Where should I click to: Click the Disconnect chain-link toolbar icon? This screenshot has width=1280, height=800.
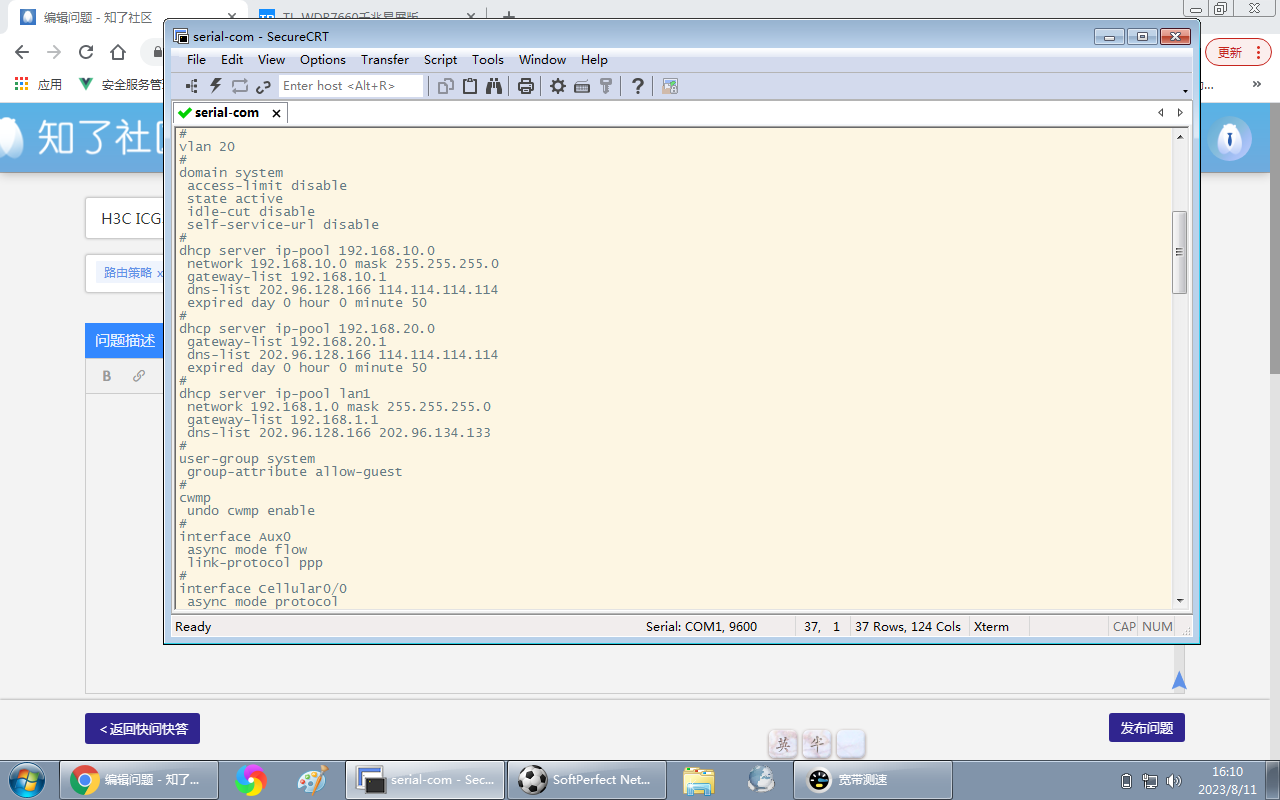[x=263, y=86]
